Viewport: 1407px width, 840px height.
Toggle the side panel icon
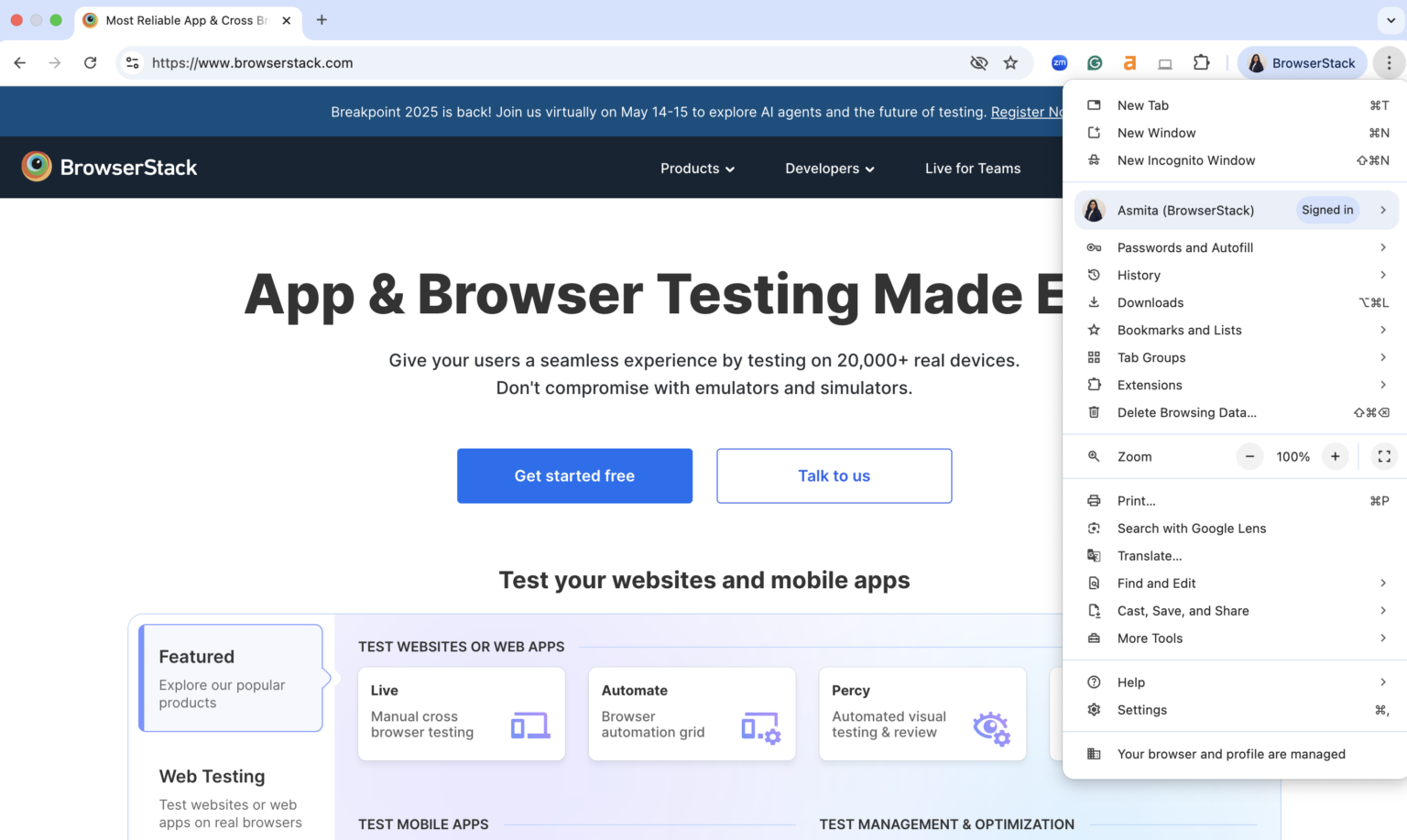click(1164, 63)
